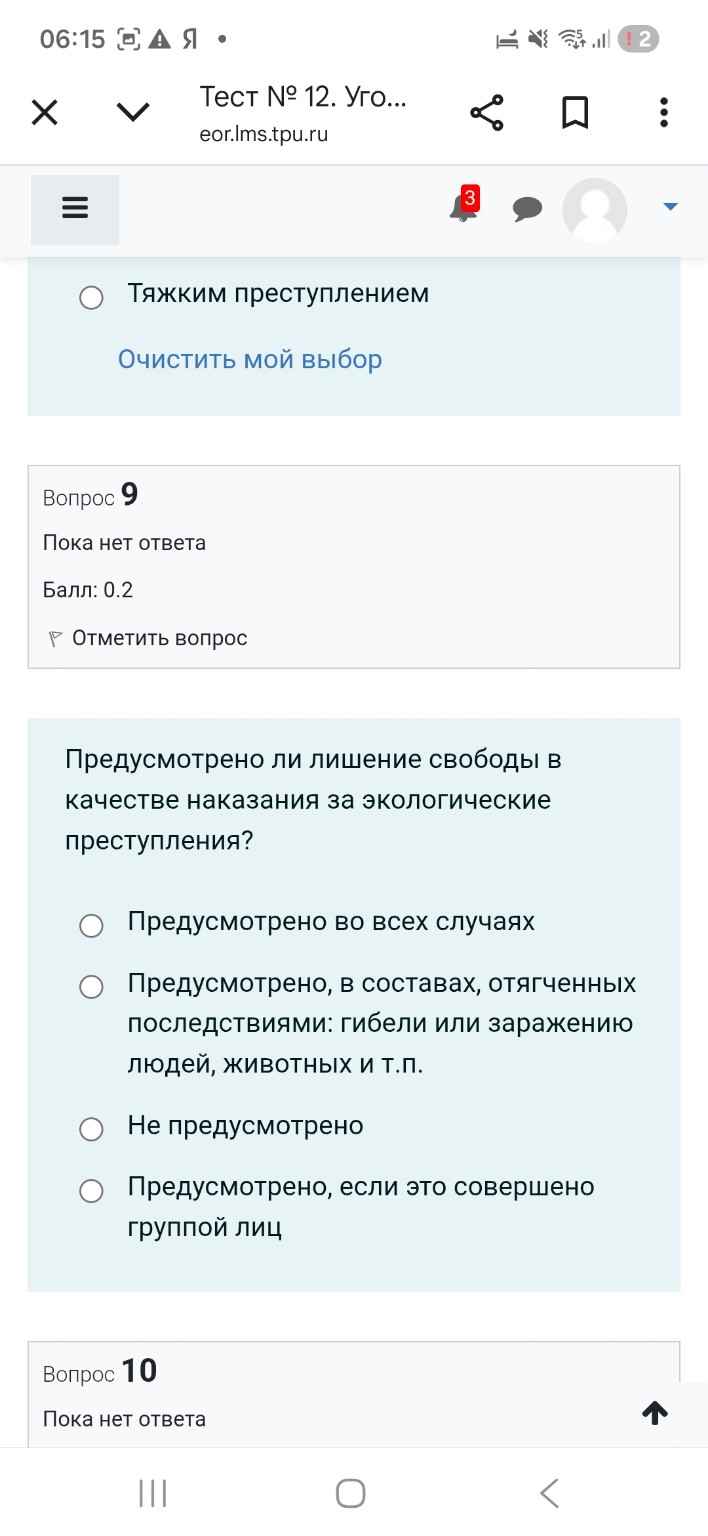Image resolution: width=708 pixels, height=1536 pixels.
Task: Open the user profile avatar
Action: (594, 211)
